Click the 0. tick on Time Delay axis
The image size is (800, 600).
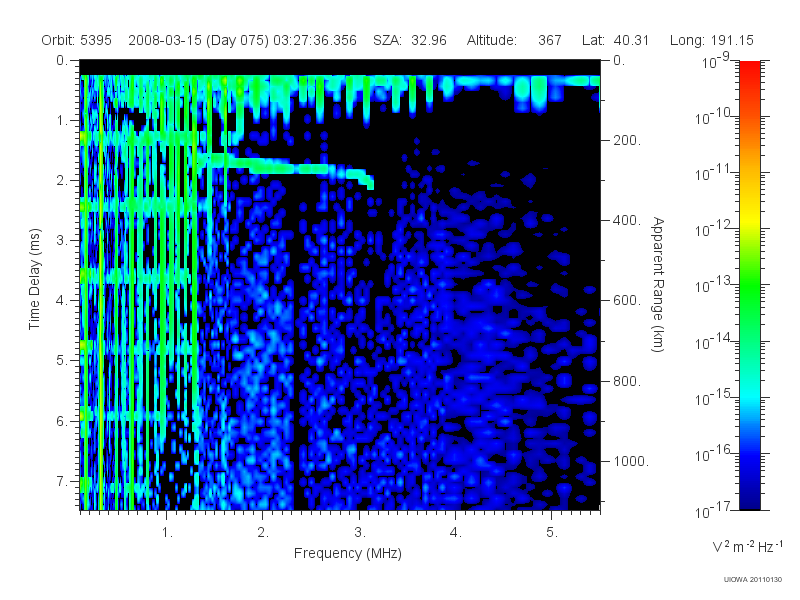click(x=62, y=60)
